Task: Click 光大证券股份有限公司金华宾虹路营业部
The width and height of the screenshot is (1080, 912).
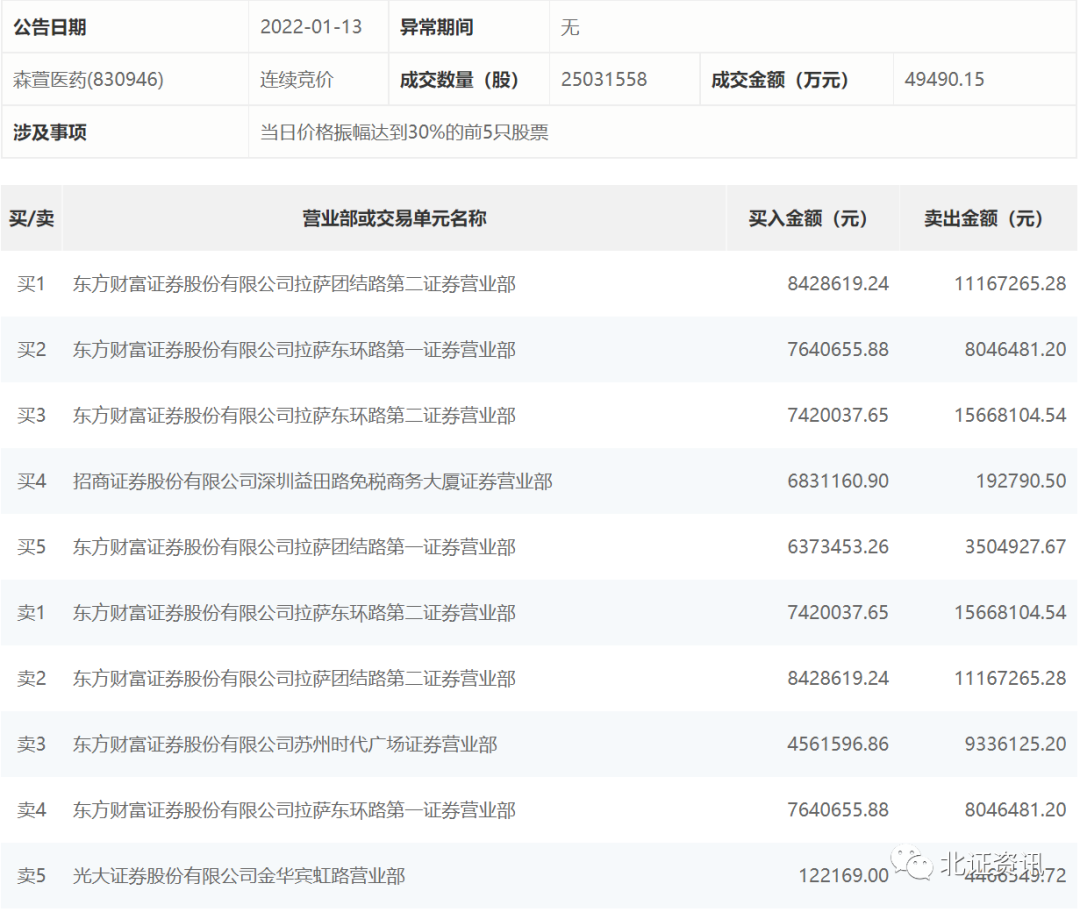Action: [x=239, y=875]
